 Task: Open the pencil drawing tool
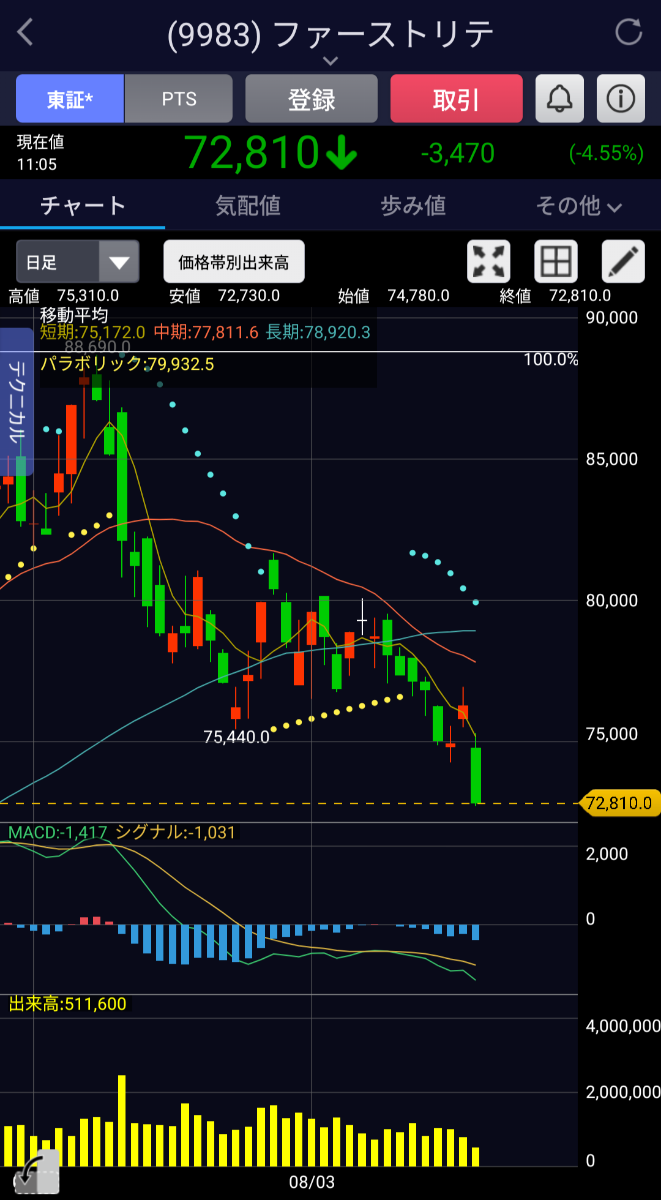[623, 262]
